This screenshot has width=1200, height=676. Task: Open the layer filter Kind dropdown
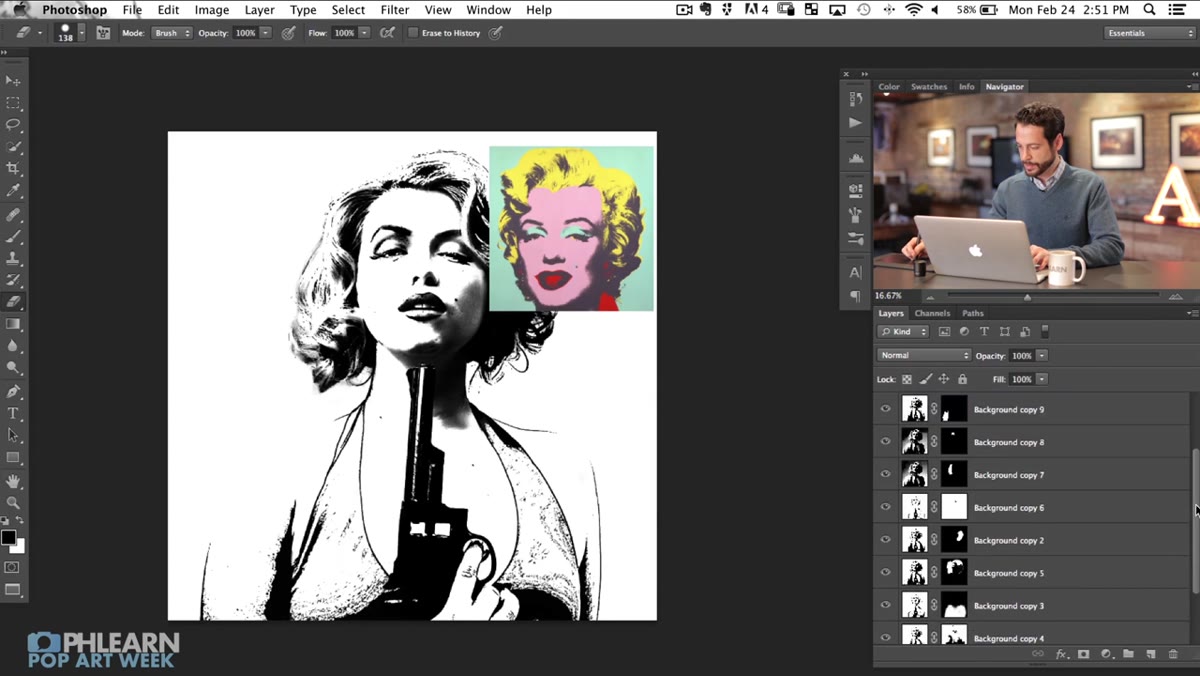tap(903, 331)
